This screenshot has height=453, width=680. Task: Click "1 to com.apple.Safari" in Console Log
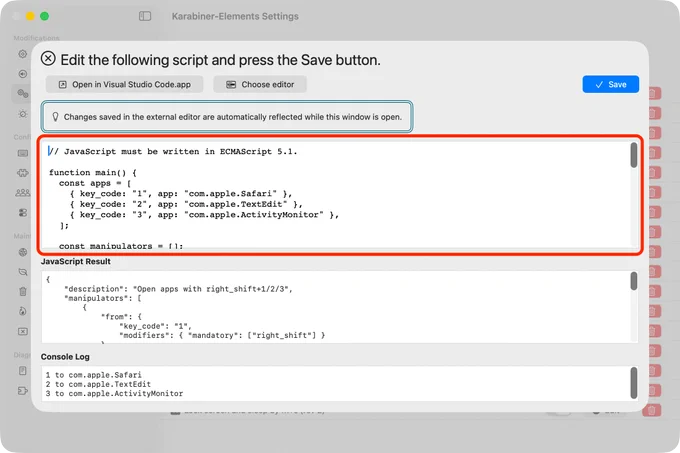point(93,375)
